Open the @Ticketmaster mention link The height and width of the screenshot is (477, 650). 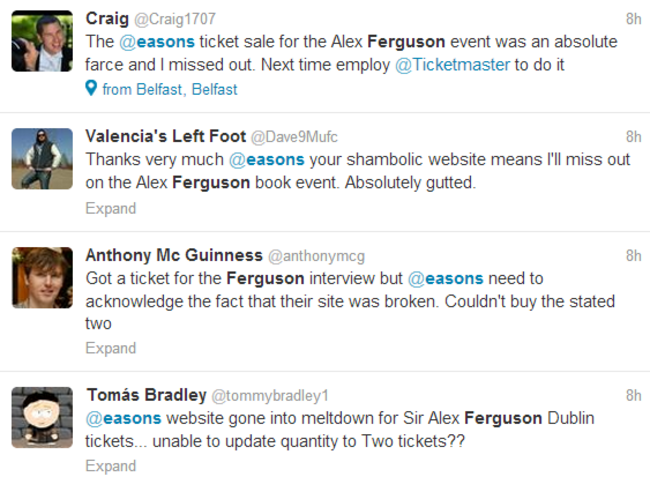pyautogui.click(x=469, y=65)
